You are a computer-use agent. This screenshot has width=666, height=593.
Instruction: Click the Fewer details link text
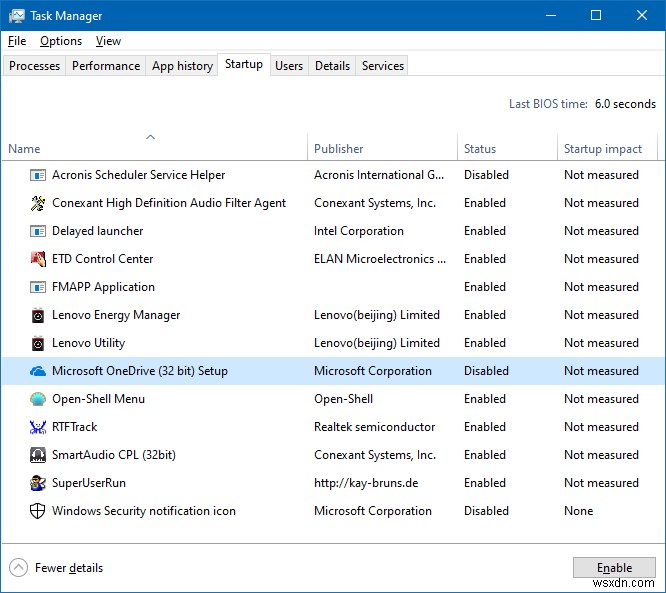coord(69,568)
